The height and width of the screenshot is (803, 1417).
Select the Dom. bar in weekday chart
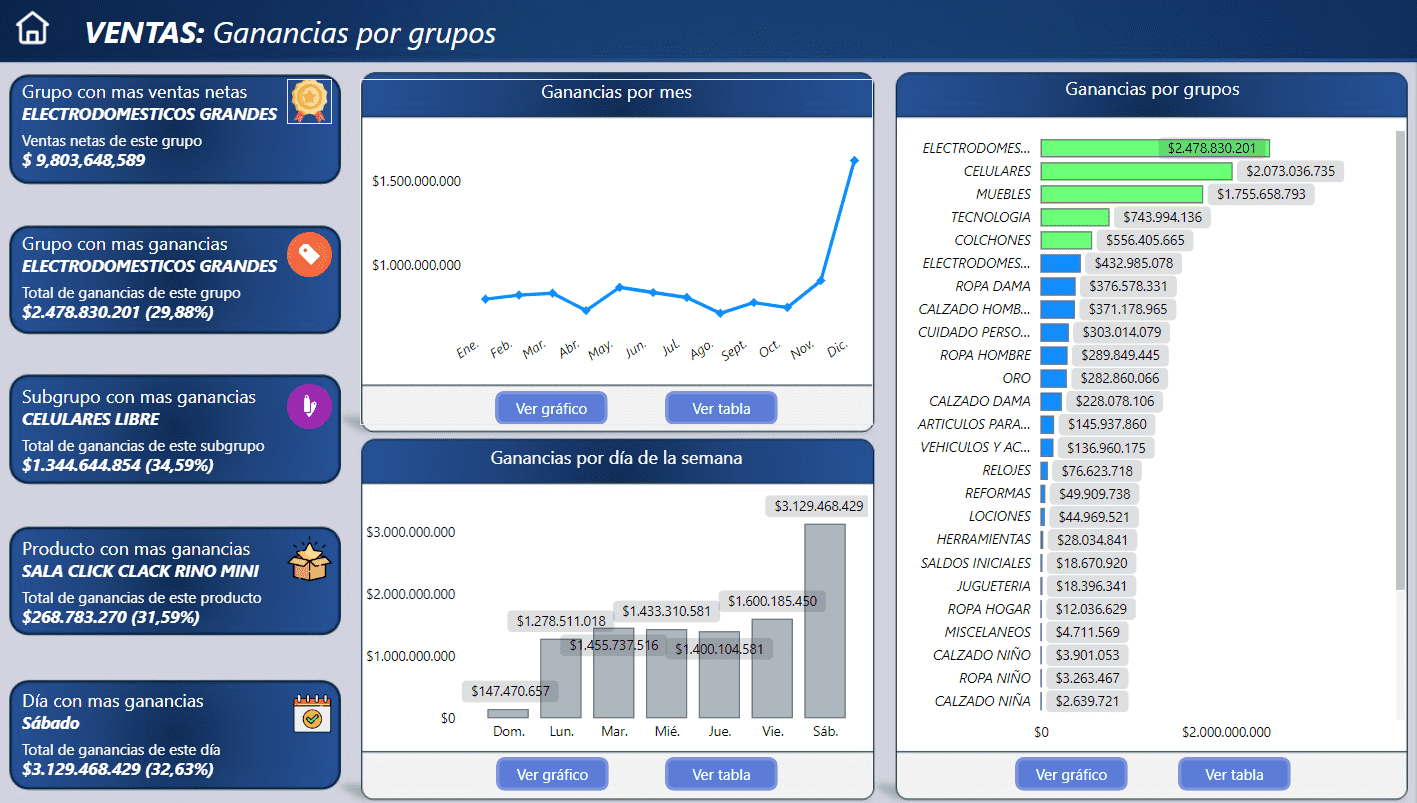tap(508, 713)
